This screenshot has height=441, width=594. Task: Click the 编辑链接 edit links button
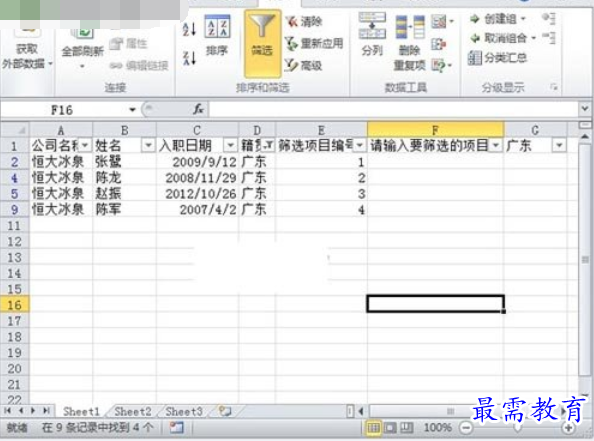click(139, 66)
